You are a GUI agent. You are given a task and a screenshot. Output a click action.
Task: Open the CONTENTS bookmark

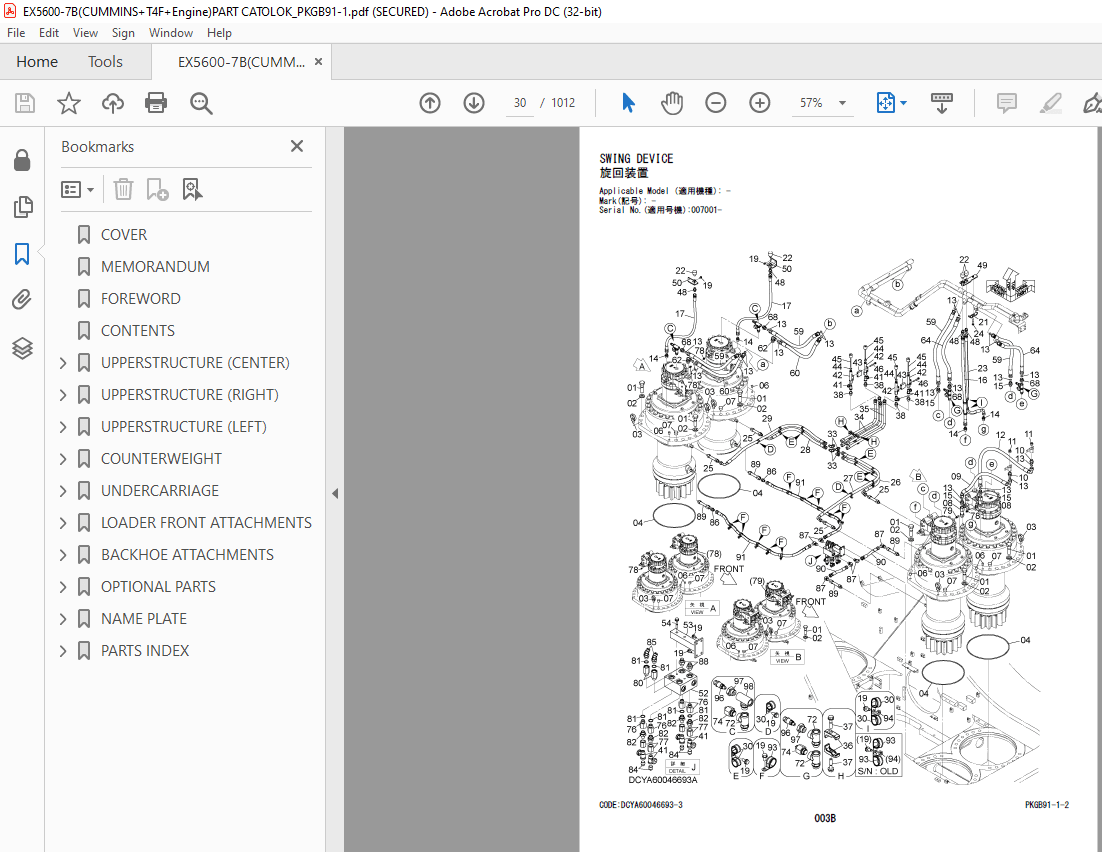pyautogui.click(x=138, y=330)
